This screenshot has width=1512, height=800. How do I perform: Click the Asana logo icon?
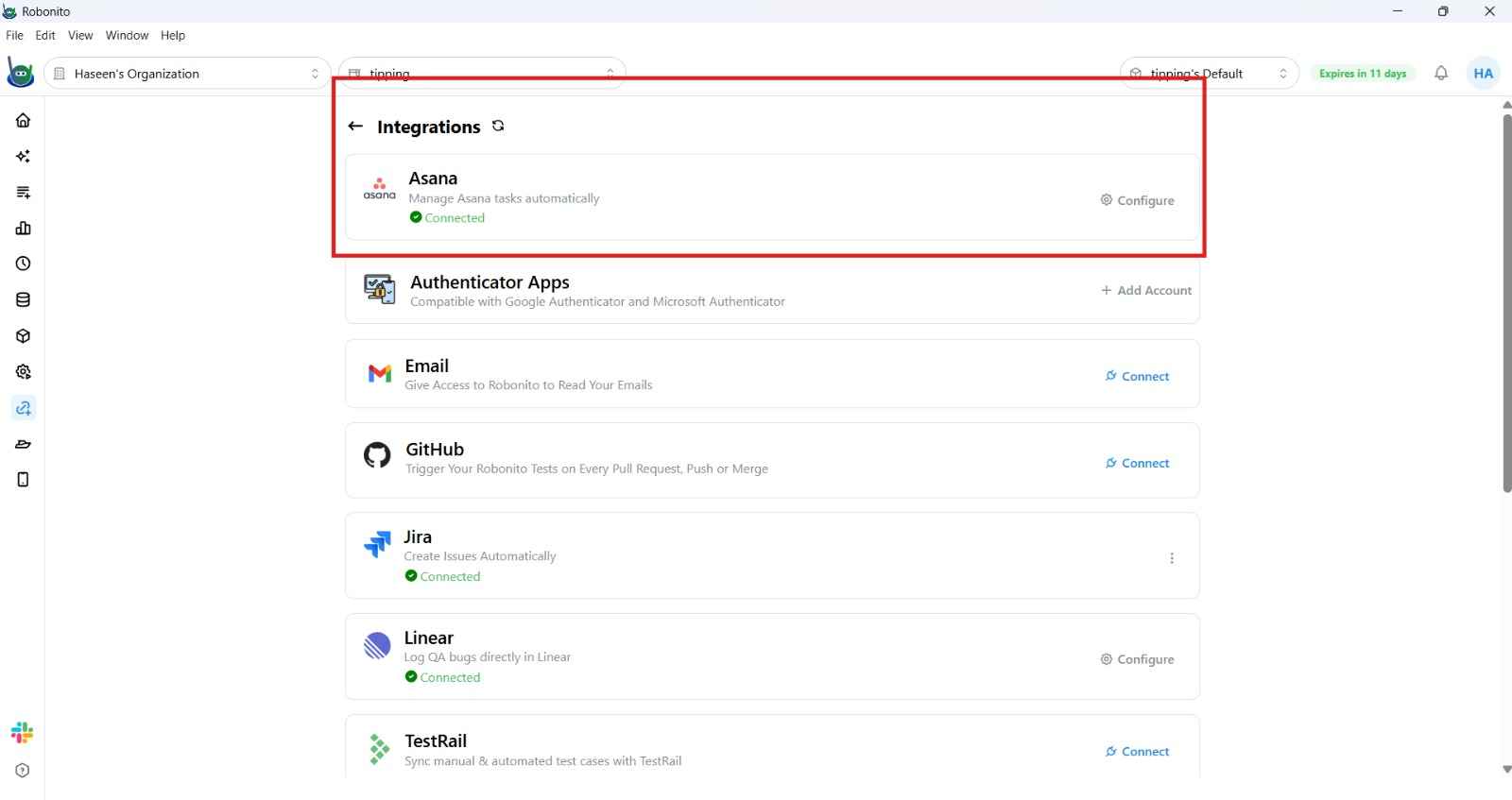pos(379,188)
